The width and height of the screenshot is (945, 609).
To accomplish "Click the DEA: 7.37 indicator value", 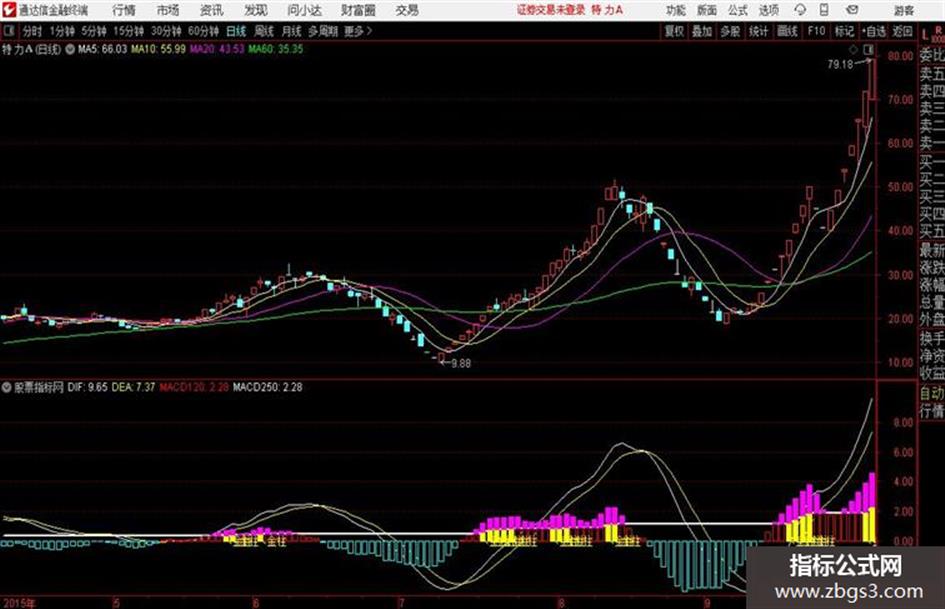I will click(x=133, y=387).
